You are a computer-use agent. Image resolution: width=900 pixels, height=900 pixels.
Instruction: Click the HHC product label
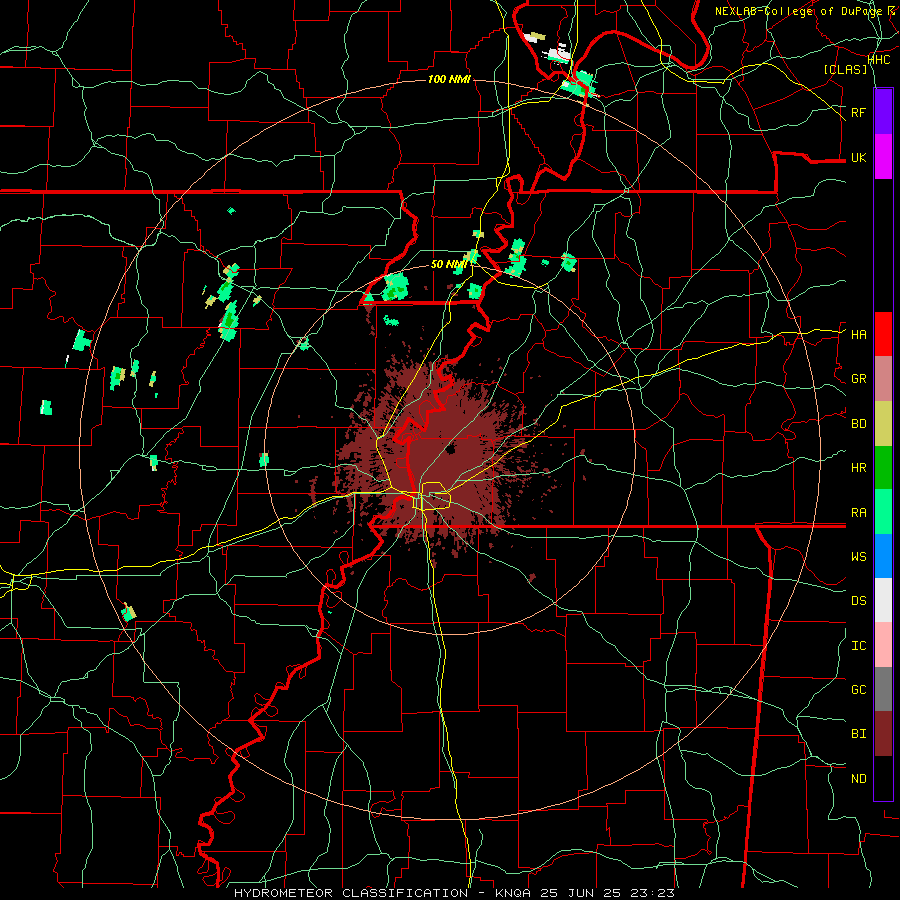[879, 59]
